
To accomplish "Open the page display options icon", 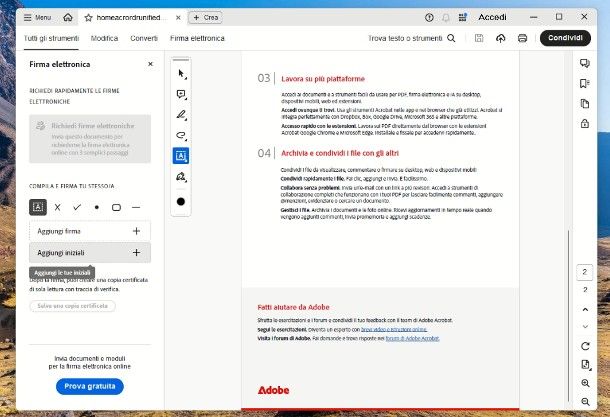I will click(x=585, y=365).
